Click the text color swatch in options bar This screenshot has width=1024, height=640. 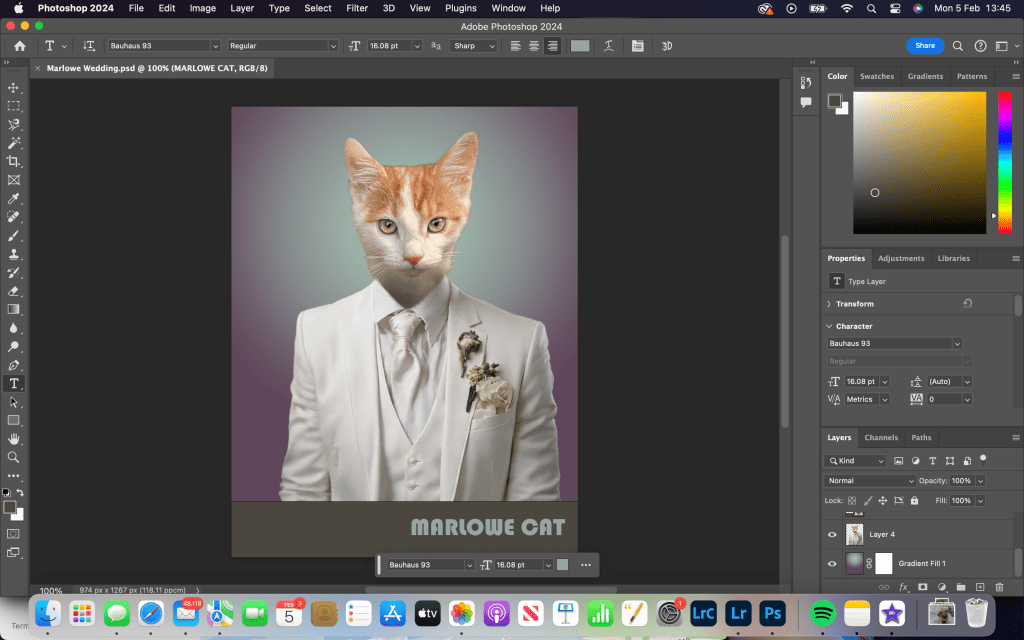click(x=580, y=46)
